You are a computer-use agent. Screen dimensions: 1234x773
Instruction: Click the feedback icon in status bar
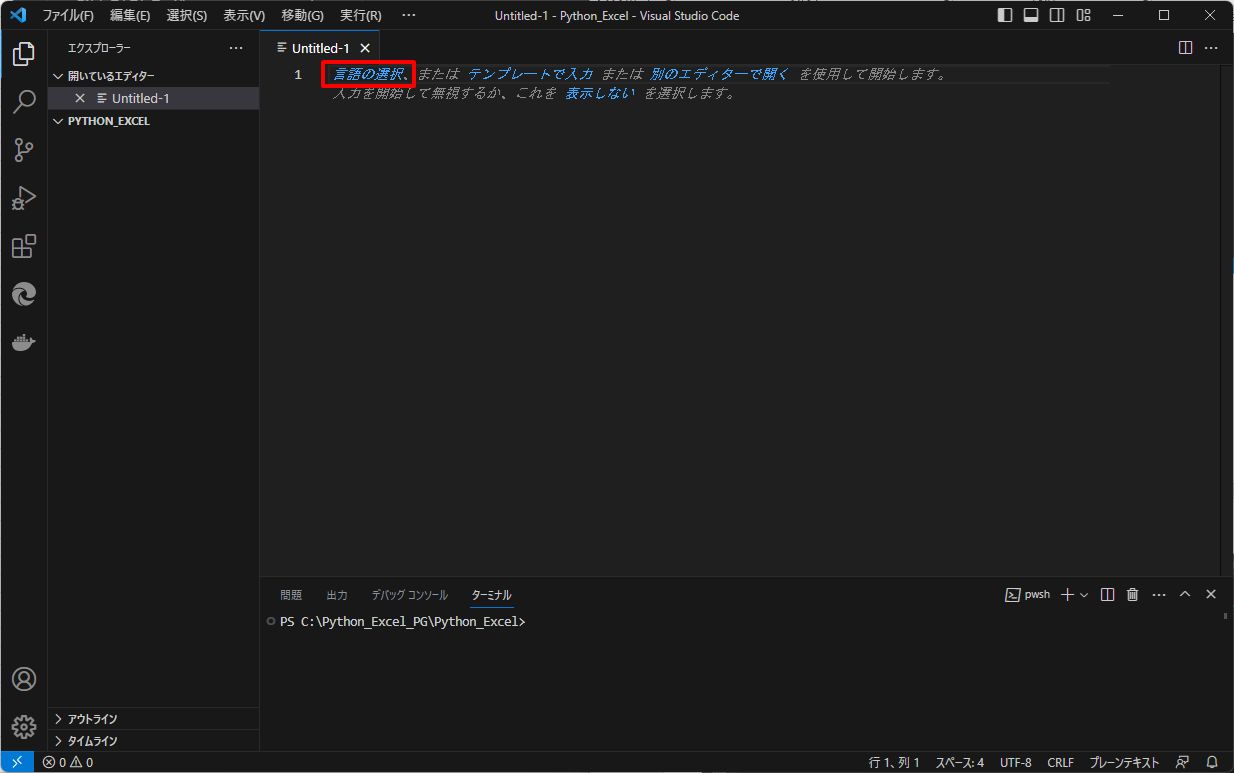pos(1183,762)
